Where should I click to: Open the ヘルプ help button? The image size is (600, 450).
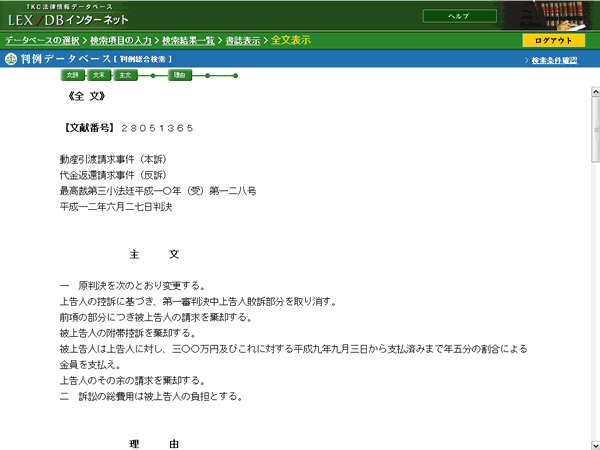(460, 16)
